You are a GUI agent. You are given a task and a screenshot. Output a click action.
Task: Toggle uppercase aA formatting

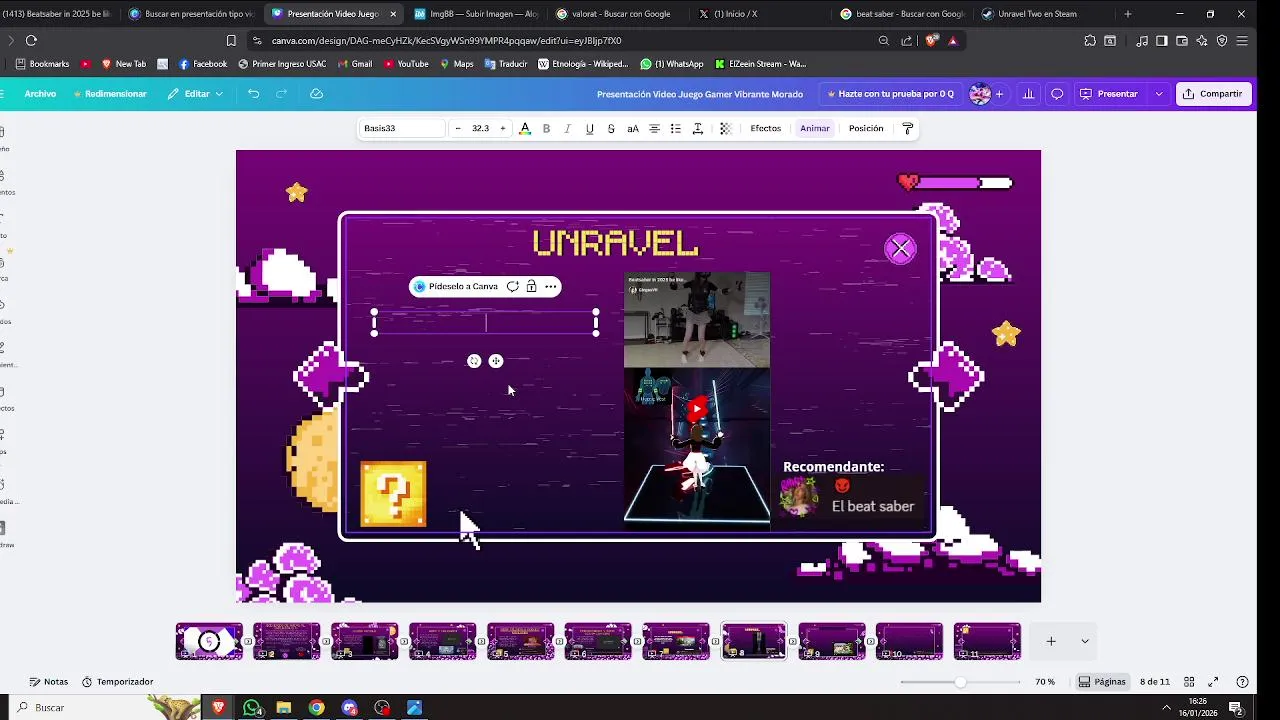point(633,128)
